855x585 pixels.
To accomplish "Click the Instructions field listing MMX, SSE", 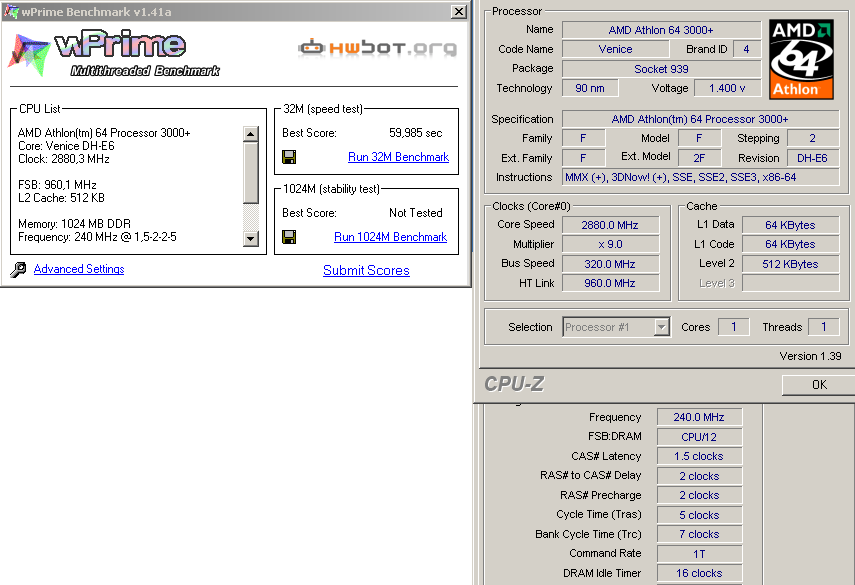I will click(700, 177).
